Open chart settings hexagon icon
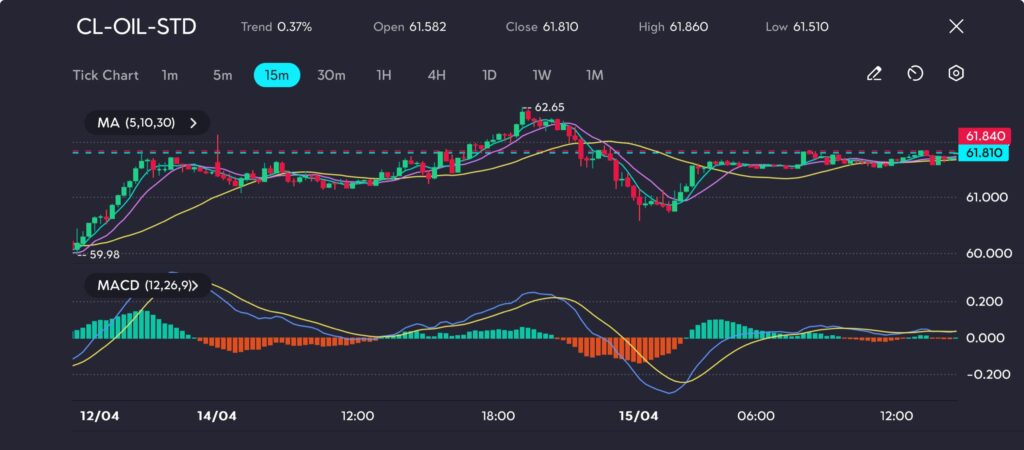Image resolution: width=1024 pixels, height=450 pixels. (956, 74)
